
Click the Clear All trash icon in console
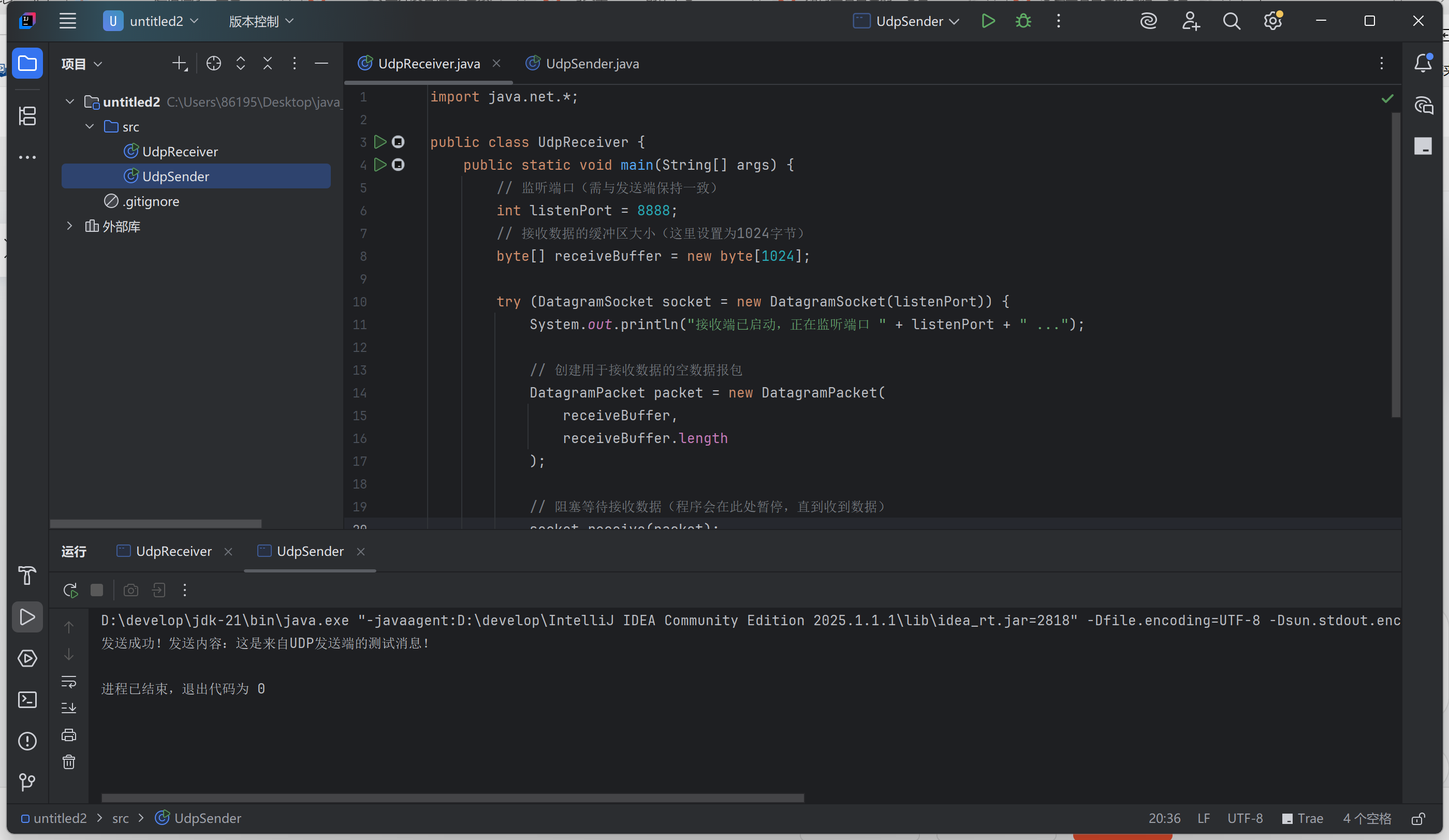click(69, 762)
